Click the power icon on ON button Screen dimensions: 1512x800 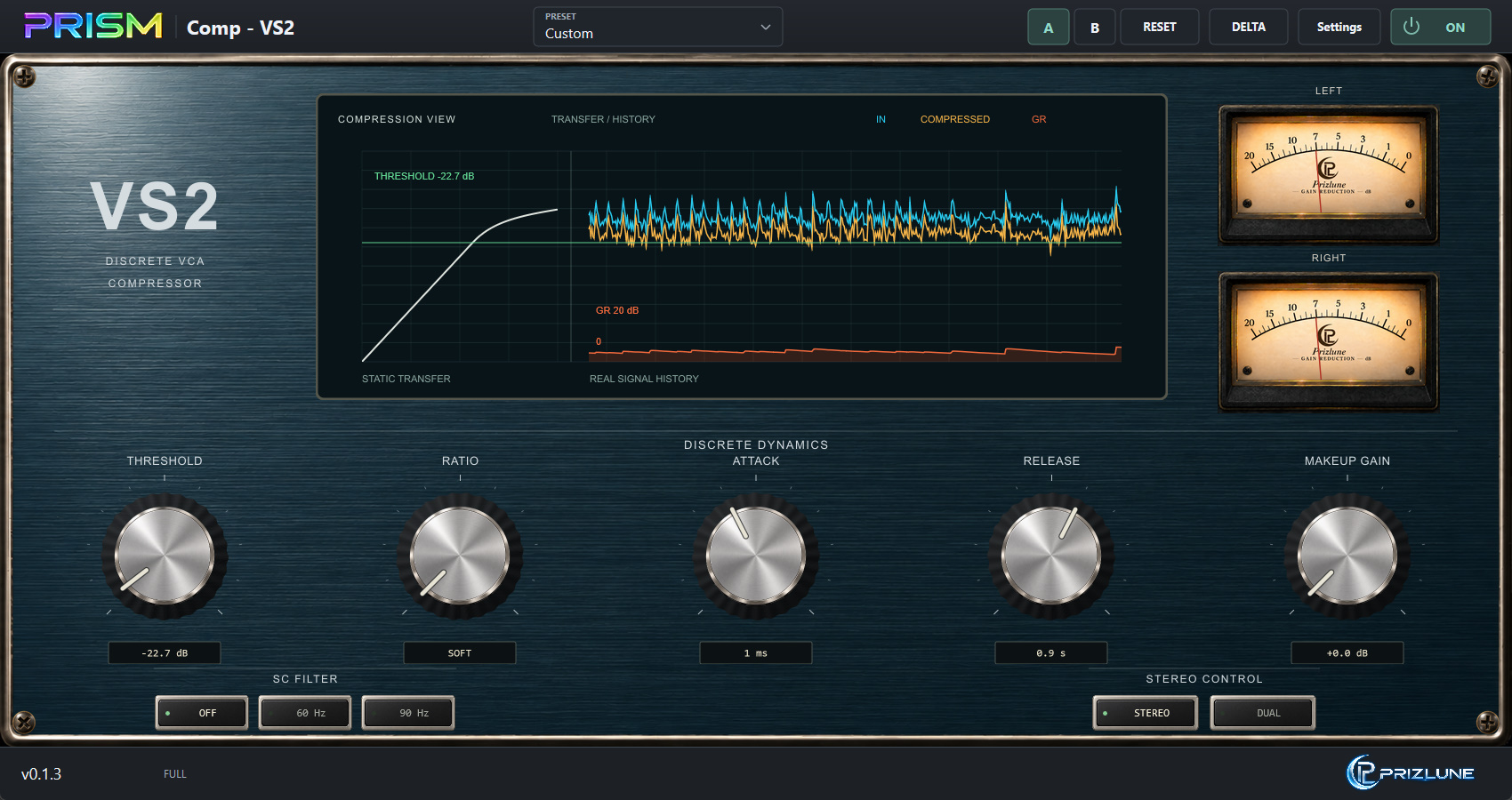[x=1411, y=27]
